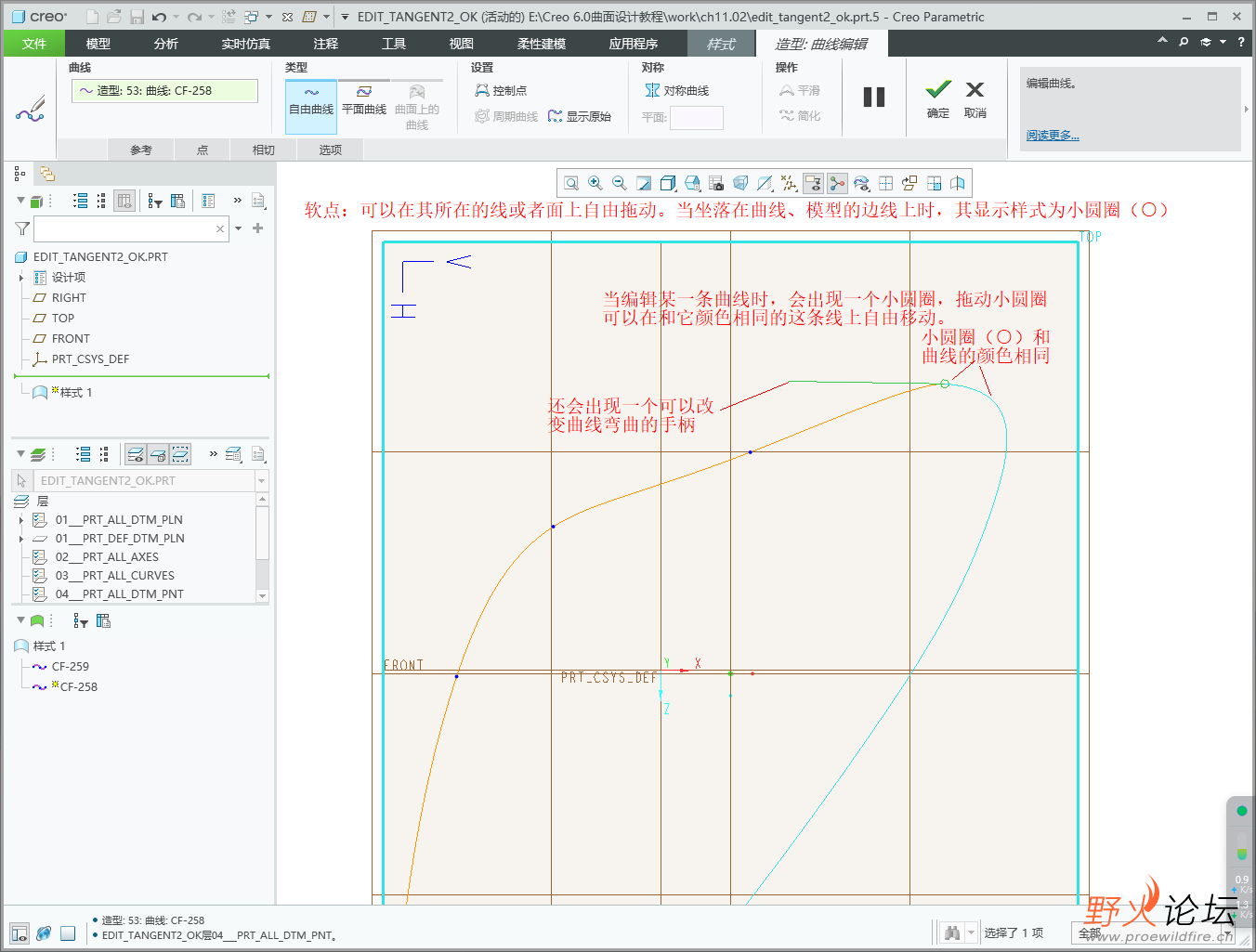
Task: Click the last icon in graphics toolbar
Action: [x=958, y=184]
